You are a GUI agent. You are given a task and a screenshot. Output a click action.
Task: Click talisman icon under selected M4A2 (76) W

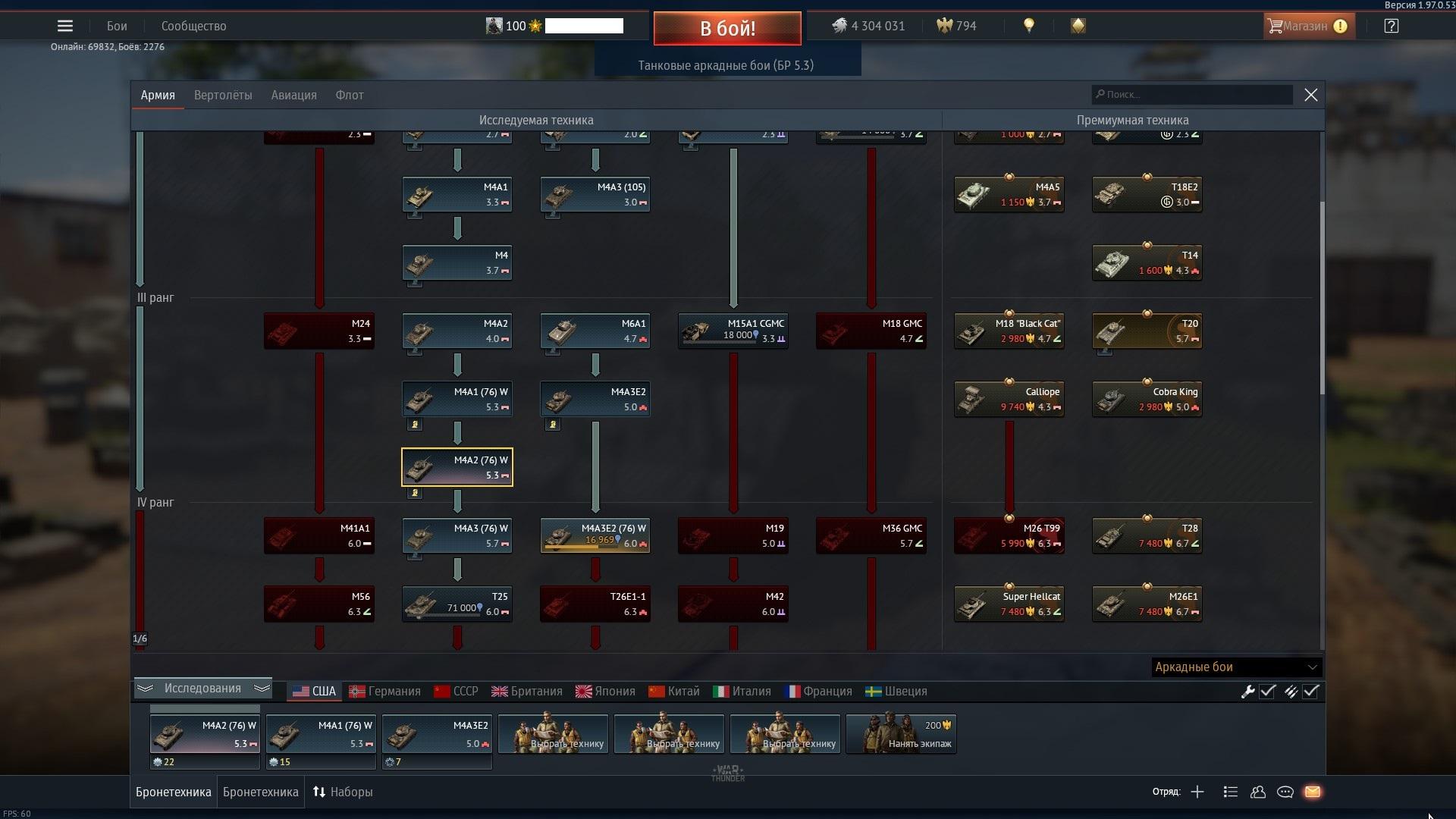(x=414, y=493)
